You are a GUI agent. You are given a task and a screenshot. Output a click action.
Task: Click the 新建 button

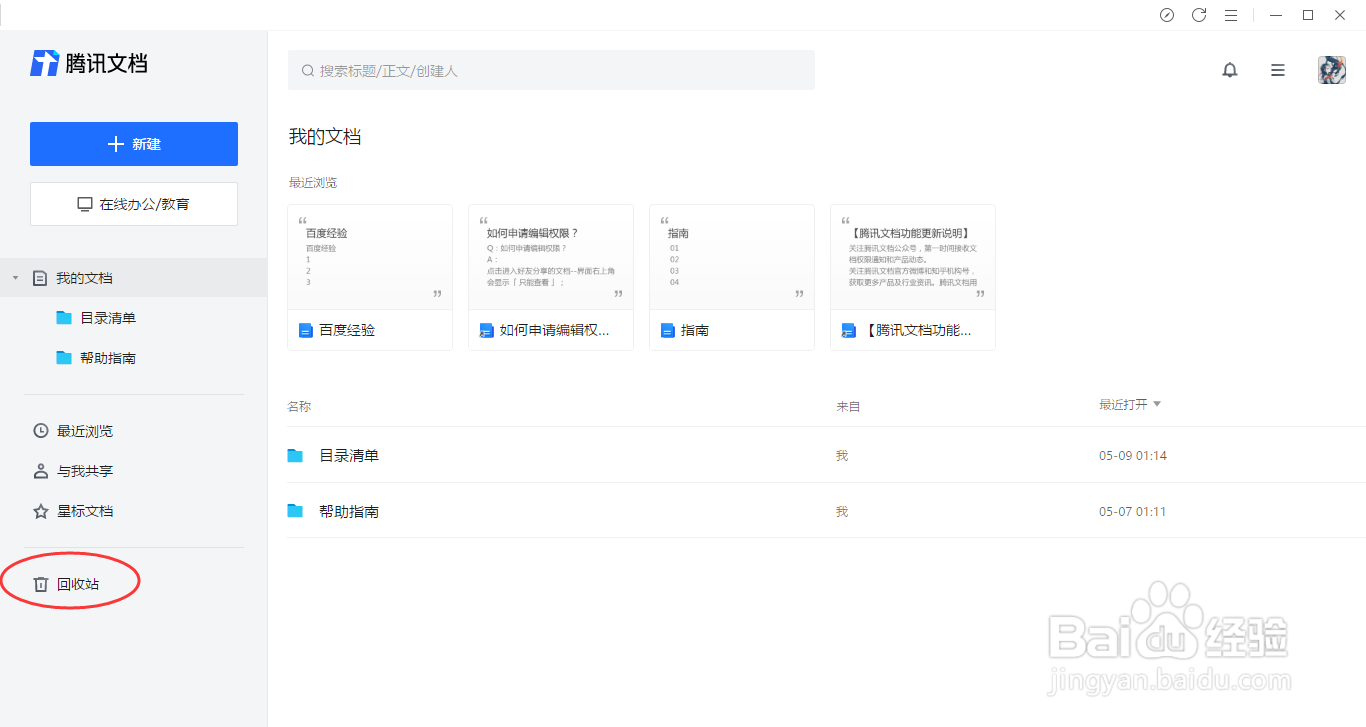pyautogui.click(x=133, y=143)
